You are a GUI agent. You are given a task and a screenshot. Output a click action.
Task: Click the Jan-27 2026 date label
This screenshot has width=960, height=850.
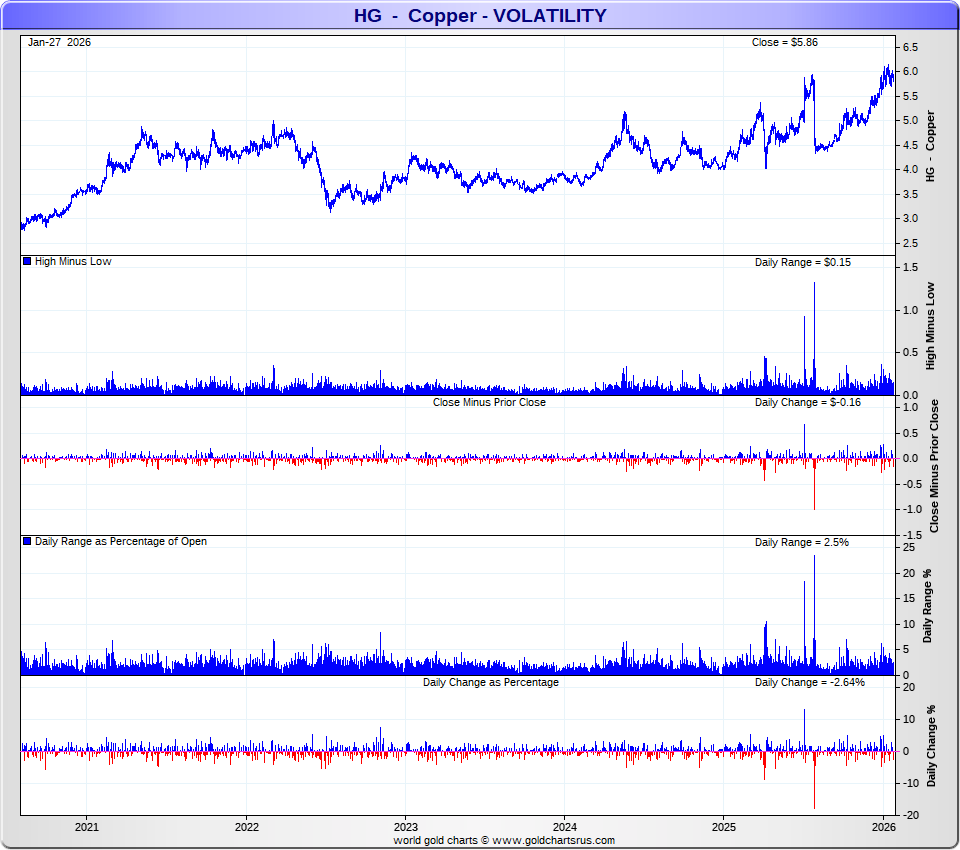59,42
